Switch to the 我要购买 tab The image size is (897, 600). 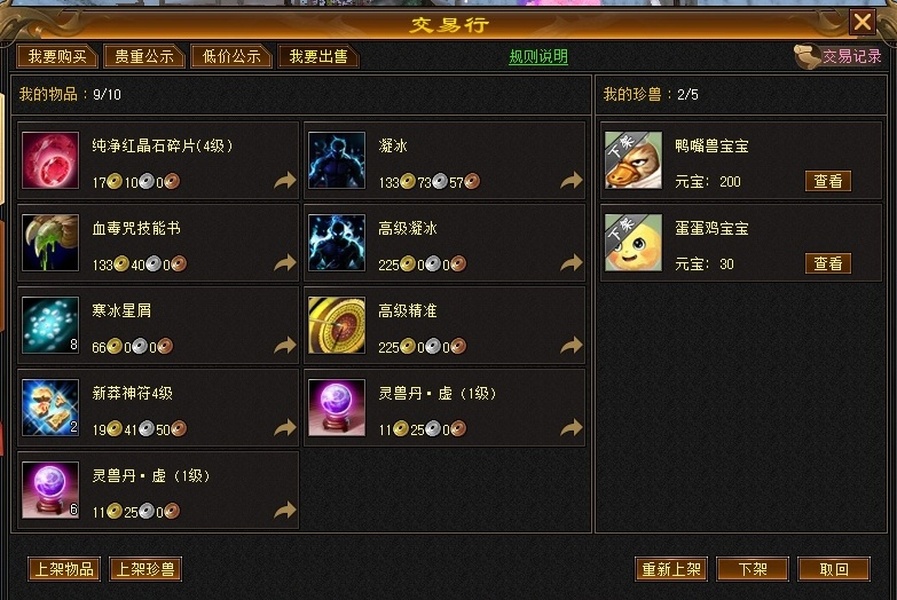click(57, 57)
